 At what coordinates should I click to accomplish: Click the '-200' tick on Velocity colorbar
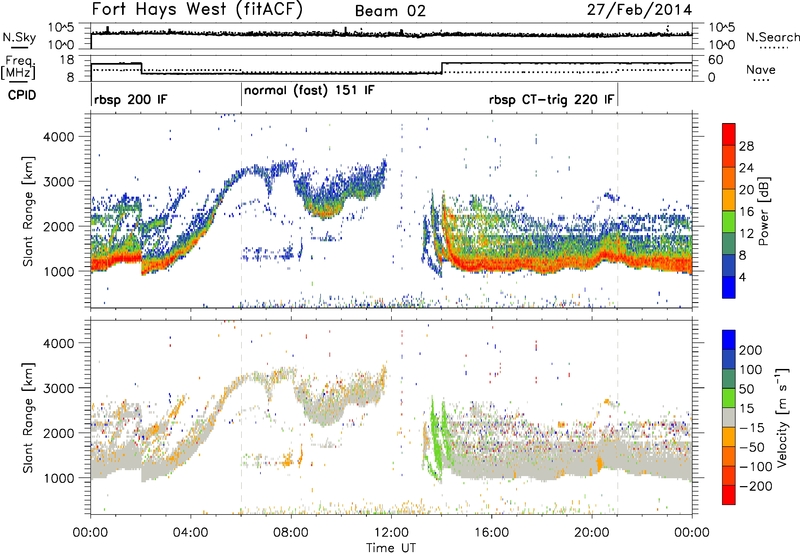756,486
